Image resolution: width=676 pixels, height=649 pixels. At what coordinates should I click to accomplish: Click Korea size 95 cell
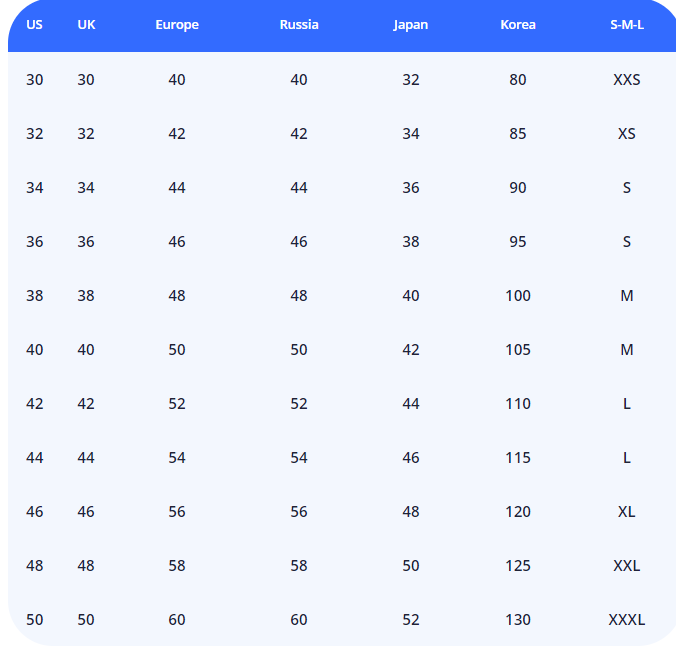click(518, 242)
